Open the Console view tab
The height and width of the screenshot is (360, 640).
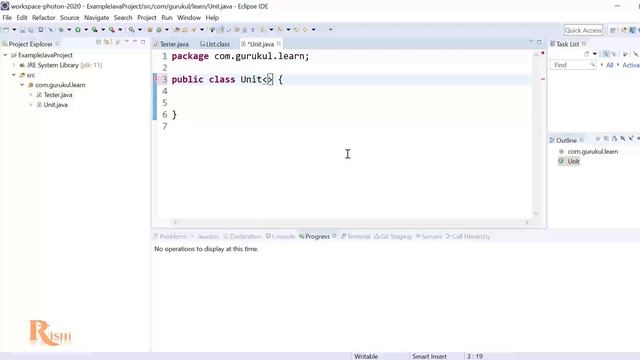tap(280, 237)
